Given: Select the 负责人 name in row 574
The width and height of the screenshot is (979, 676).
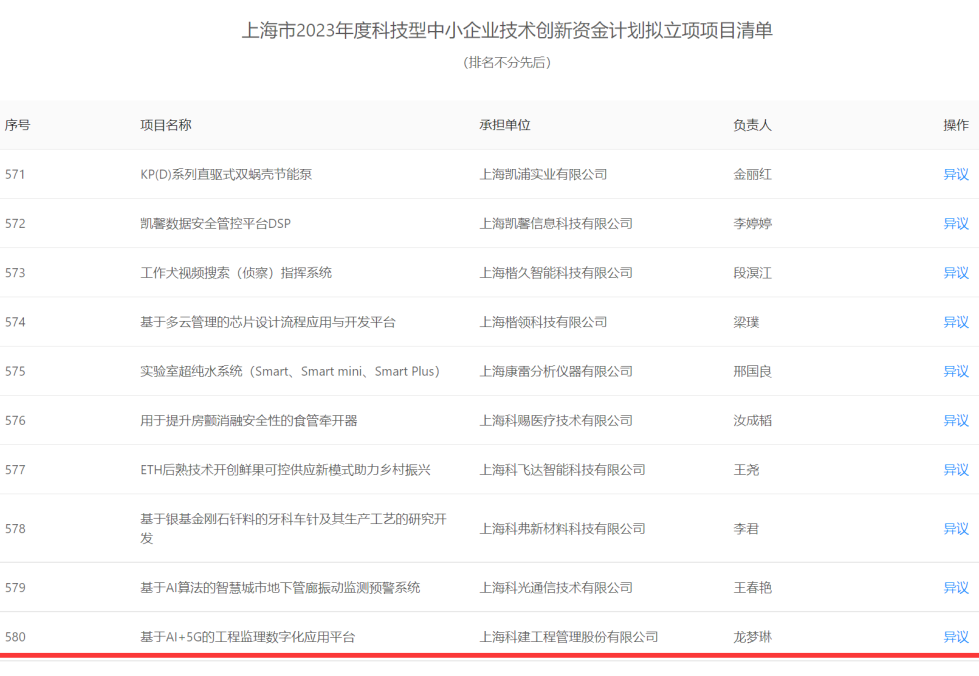Looking at the screenshot, I should pos(746,322).
